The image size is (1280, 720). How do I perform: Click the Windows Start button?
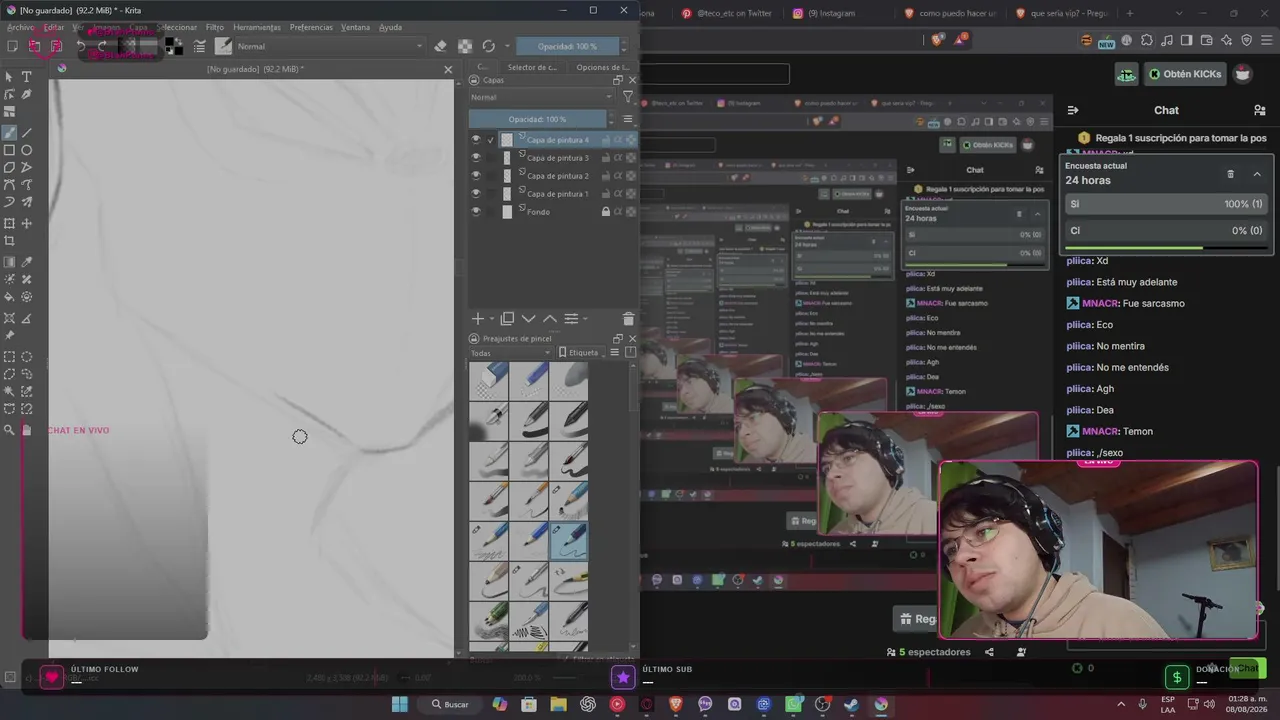tap(400, 704)
